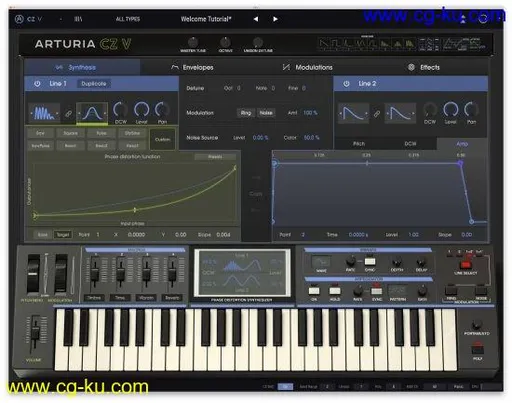Open the preset name Welcome Tutorial
512x403 pixels.
206,19
